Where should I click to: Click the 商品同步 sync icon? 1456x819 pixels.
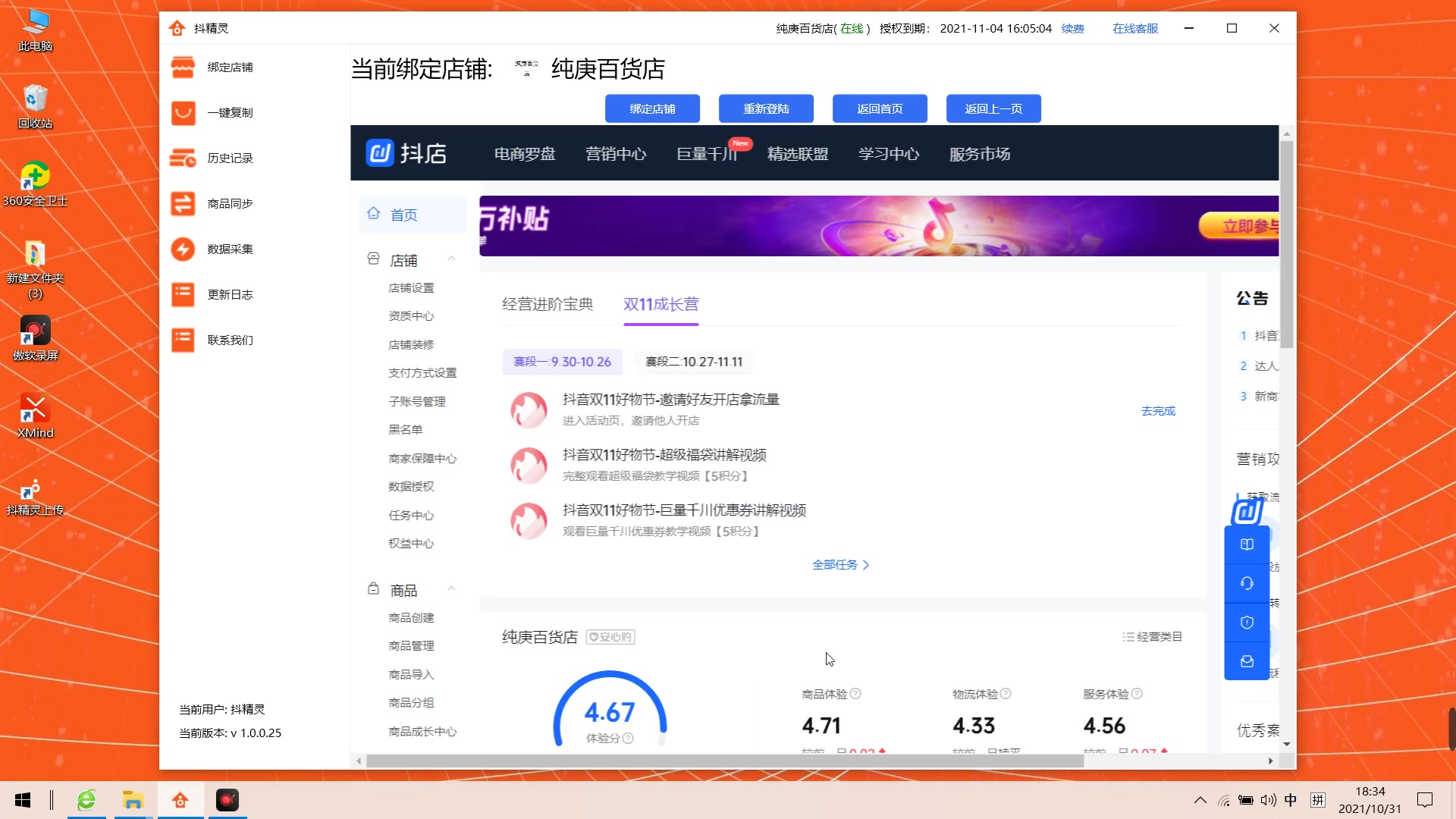183,204
